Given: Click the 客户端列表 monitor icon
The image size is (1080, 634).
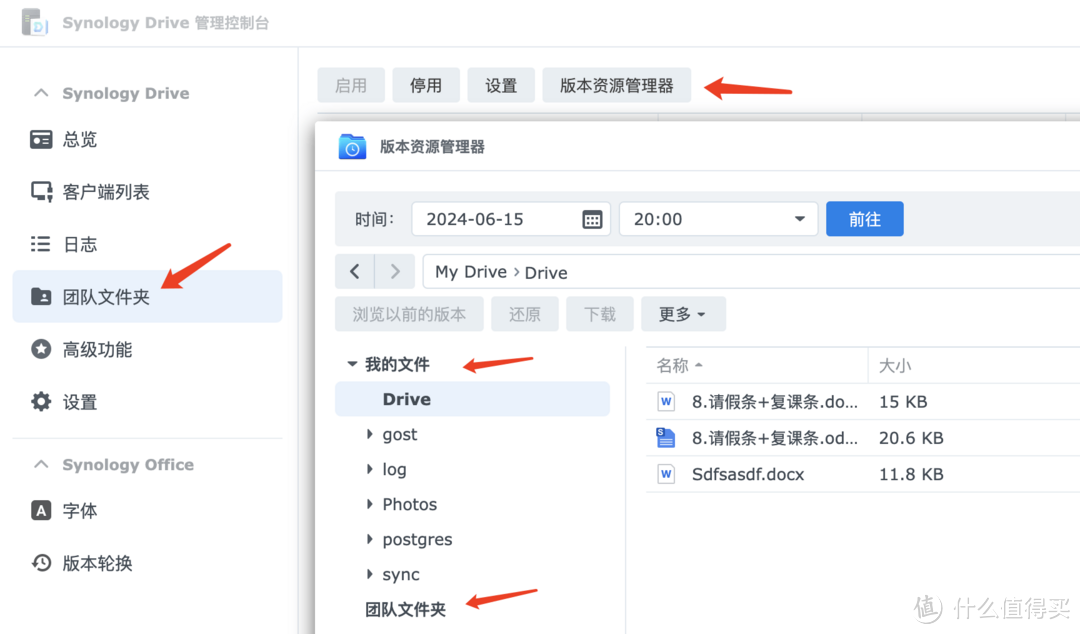Looking at the screenshot, I should 41,192.
